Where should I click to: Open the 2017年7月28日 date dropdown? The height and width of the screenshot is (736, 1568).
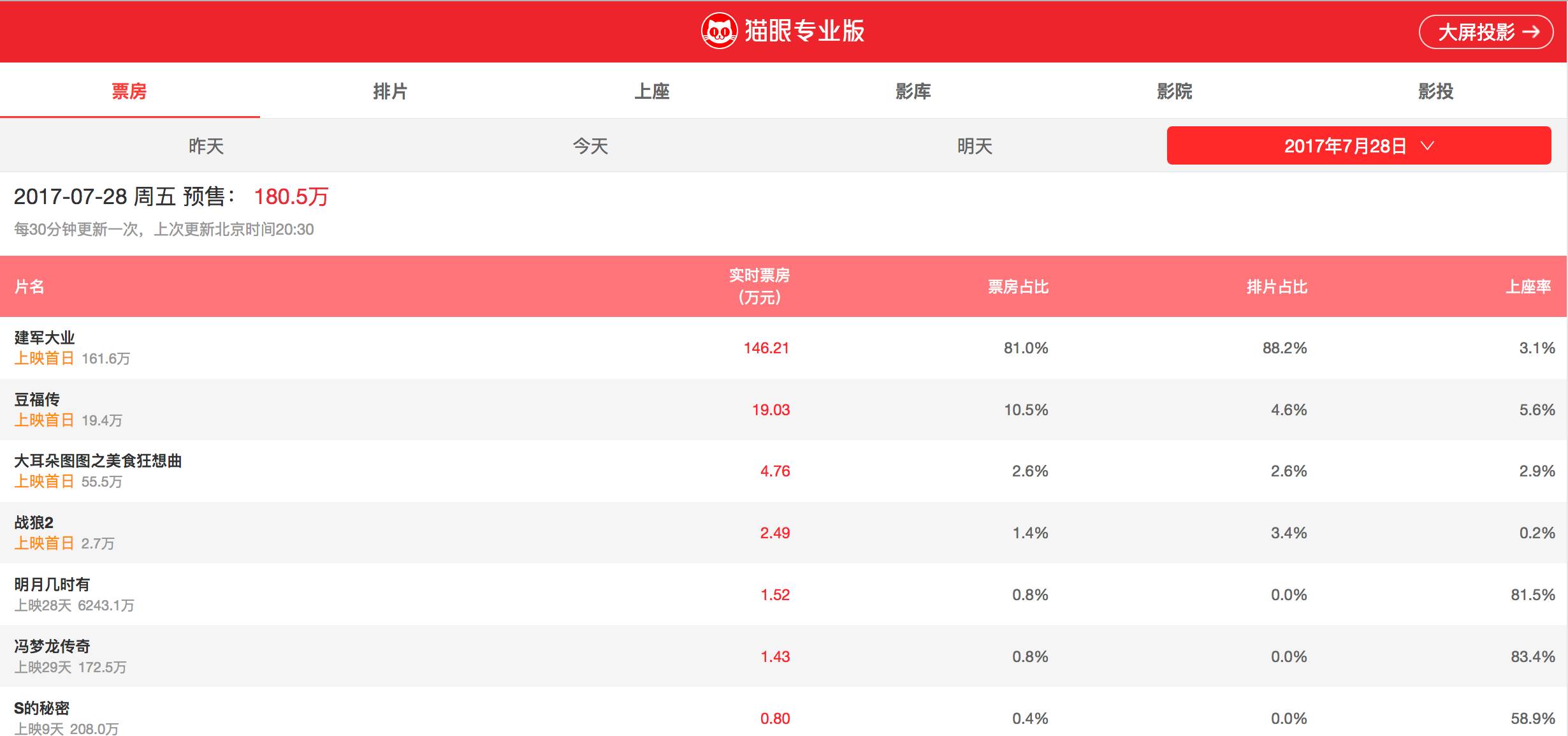tap(1358, 146)
